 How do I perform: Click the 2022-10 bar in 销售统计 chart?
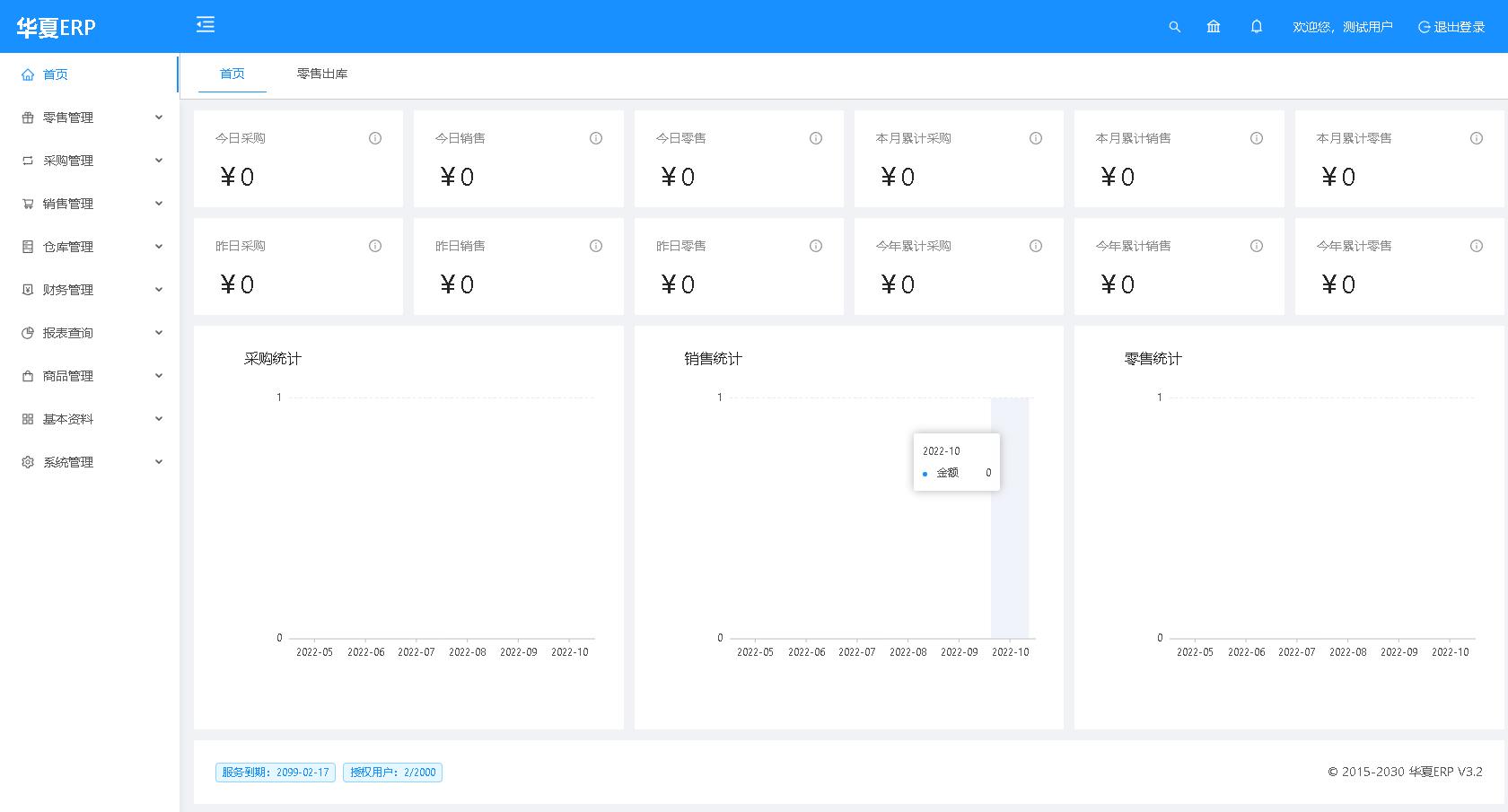tap(1010, 518)
